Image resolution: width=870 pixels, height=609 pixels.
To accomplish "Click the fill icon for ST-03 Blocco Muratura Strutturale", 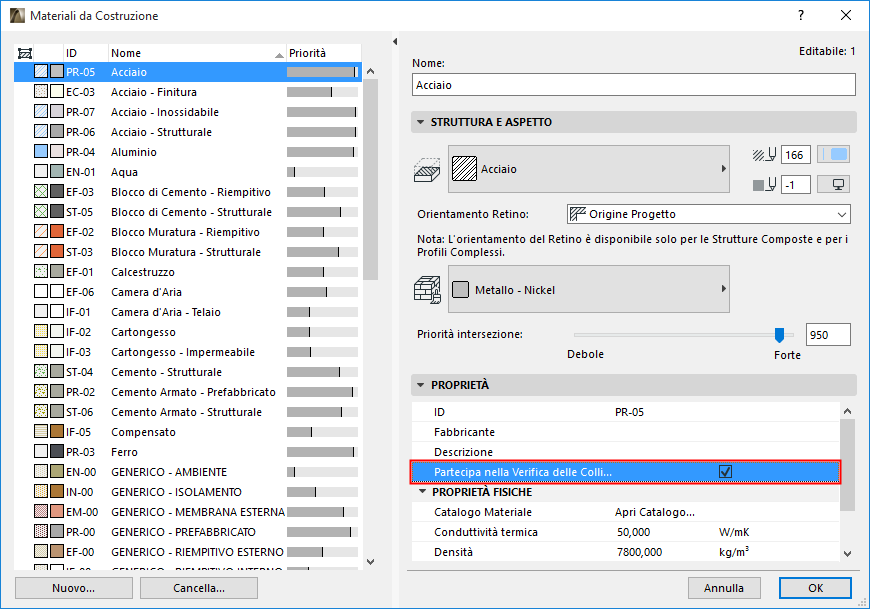I will click(41, 251).
